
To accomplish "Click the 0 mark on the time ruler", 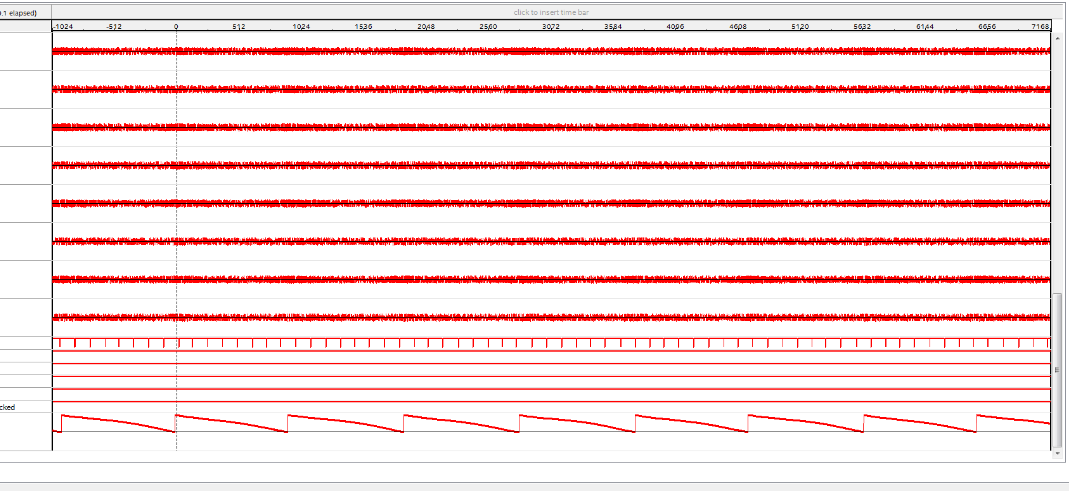I will (x=176, y=26).
